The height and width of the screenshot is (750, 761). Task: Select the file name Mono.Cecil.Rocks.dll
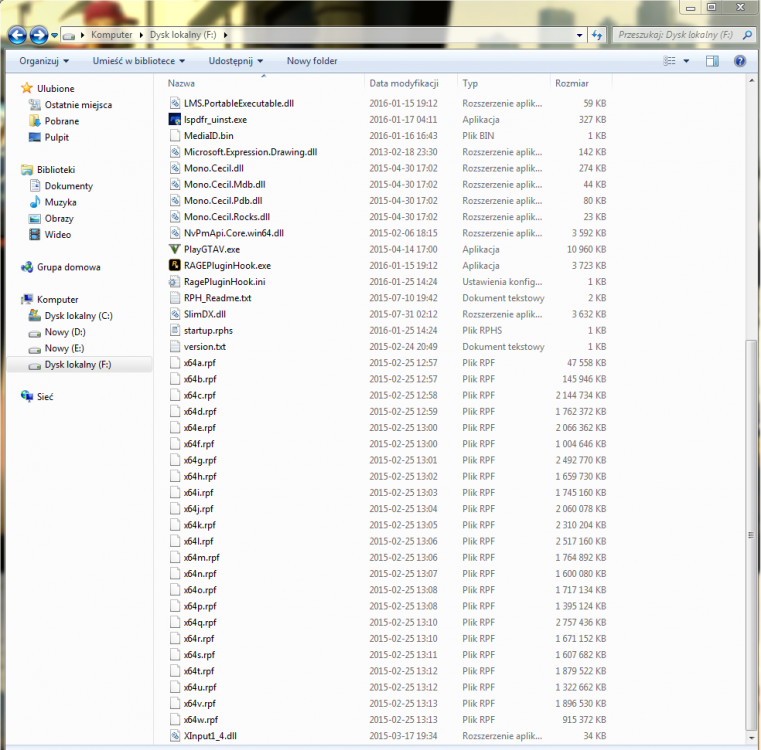click(227, 217)
